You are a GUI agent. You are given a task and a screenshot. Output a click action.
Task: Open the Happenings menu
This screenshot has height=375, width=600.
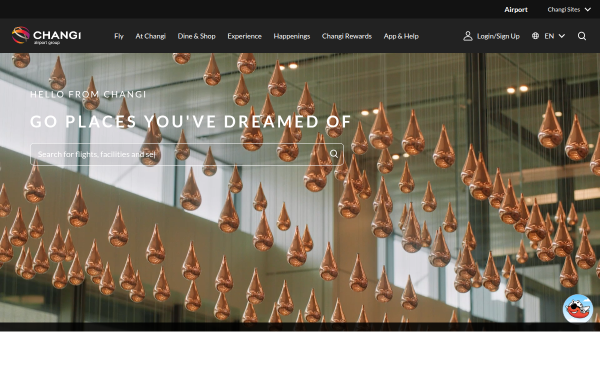click(292, 36)
